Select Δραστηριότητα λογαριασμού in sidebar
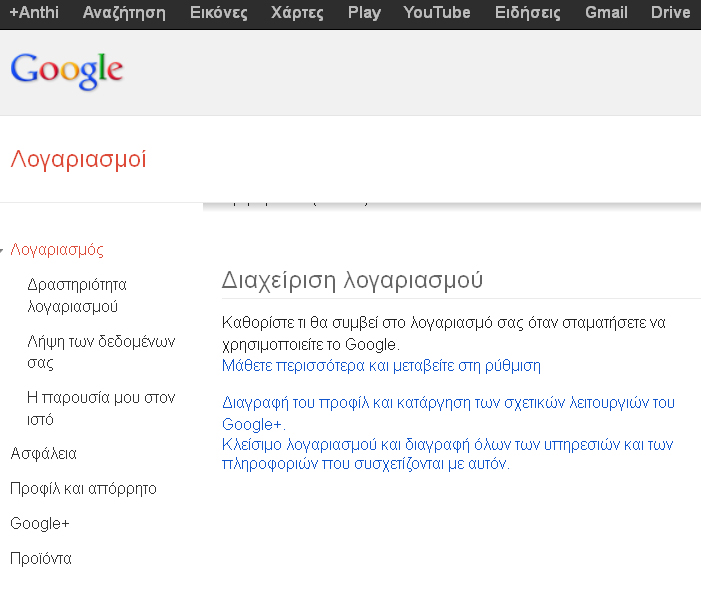The image size is (701, 608). [77, 295]
